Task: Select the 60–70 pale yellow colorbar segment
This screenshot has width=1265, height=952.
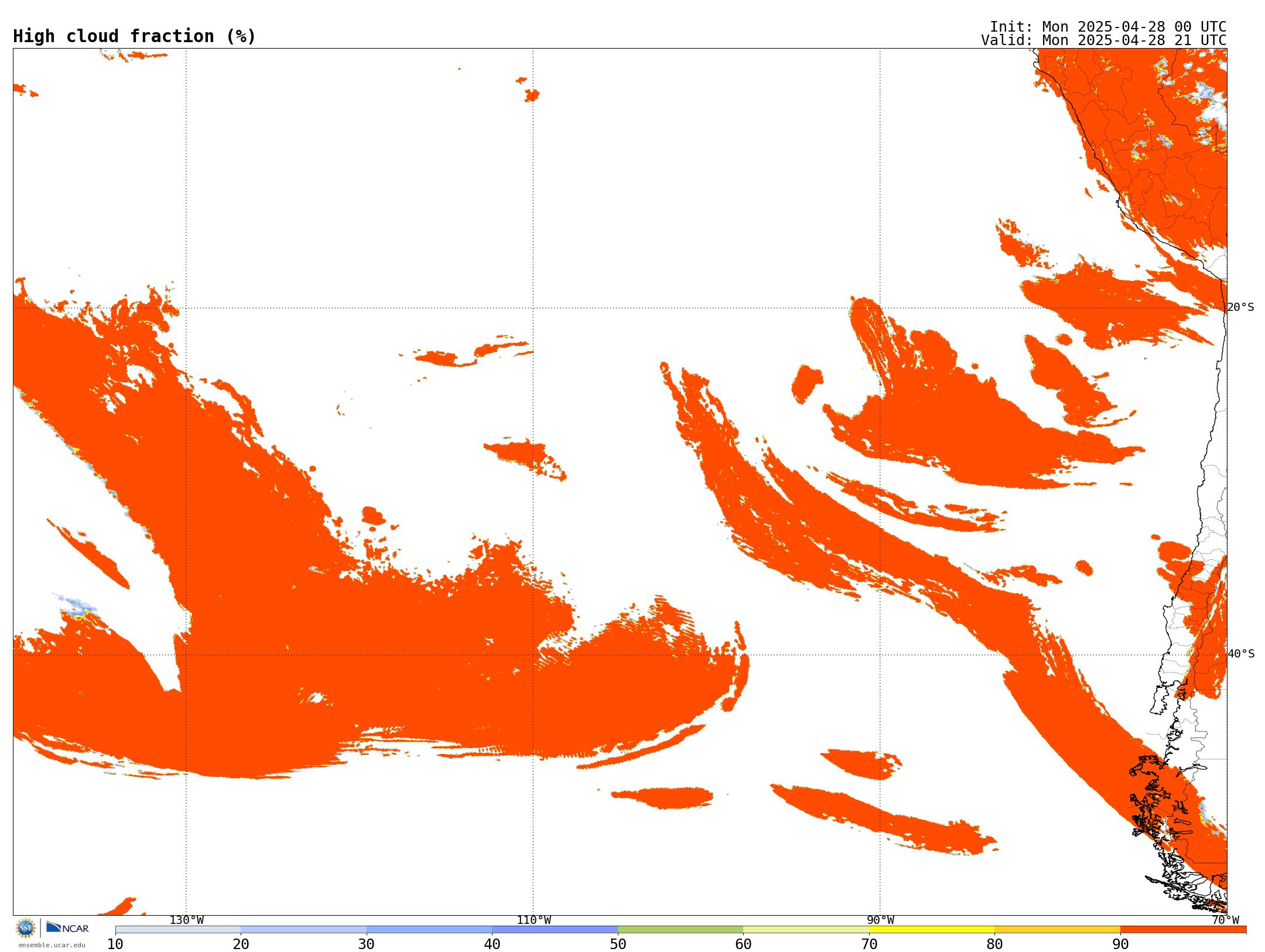Action: [806, 930]
